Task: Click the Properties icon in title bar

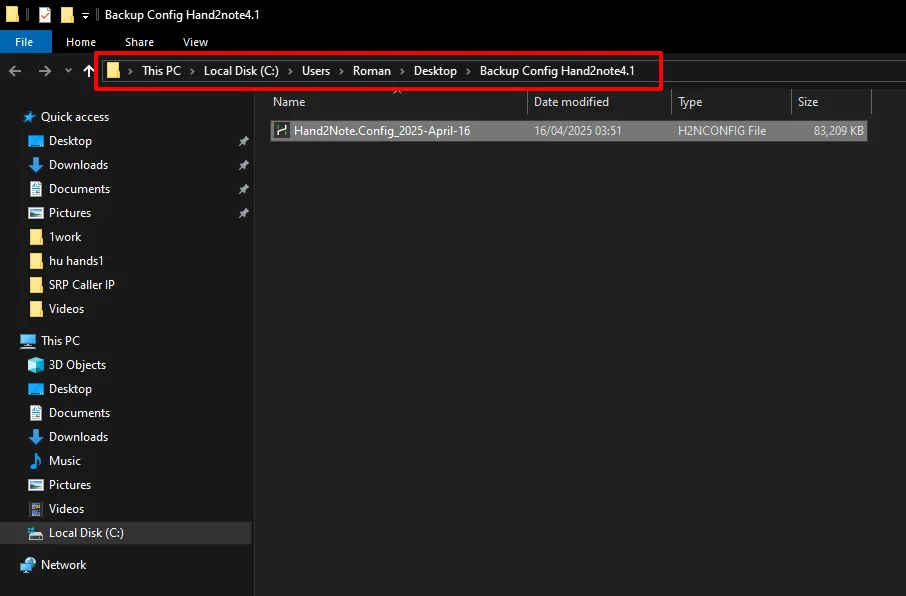Action: [x=45, y=15]
